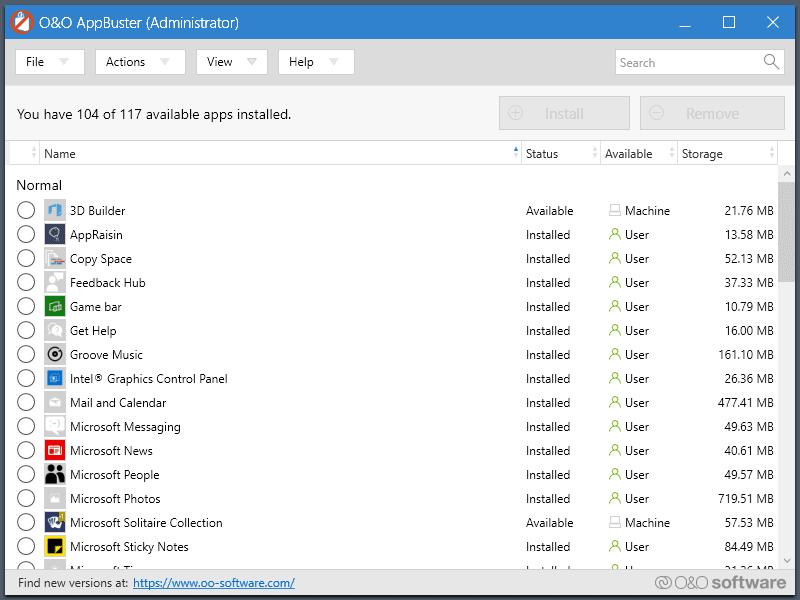Select the AppRaisin radio circle

26,234
